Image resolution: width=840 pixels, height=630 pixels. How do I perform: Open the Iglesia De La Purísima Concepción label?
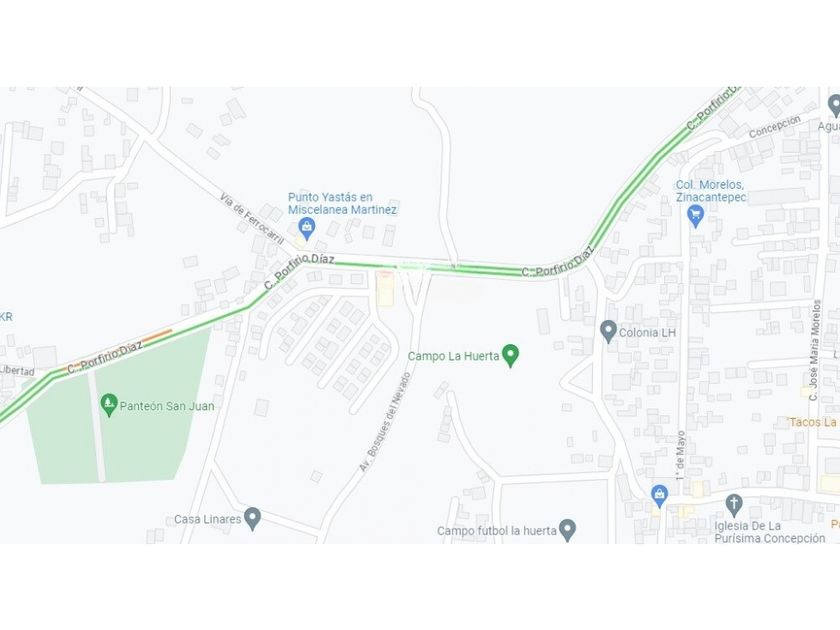pos(769,532)
